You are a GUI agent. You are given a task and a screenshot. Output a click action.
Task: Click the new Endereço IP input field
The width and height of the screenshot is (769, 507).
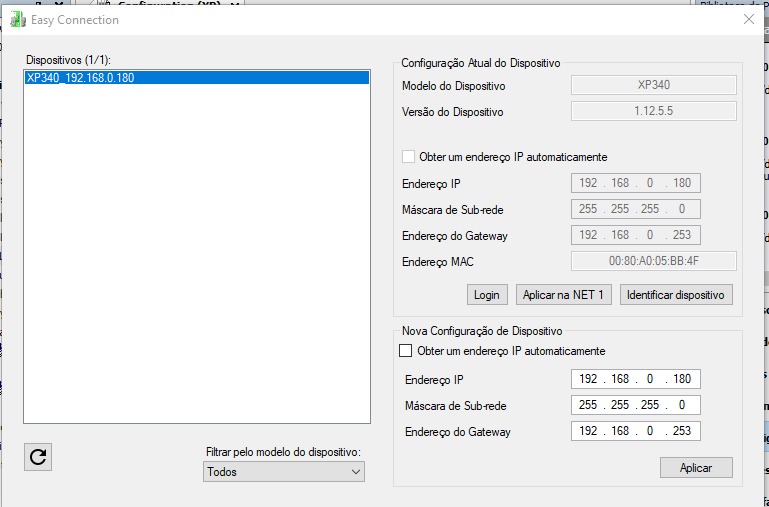(x=636, y=379)
